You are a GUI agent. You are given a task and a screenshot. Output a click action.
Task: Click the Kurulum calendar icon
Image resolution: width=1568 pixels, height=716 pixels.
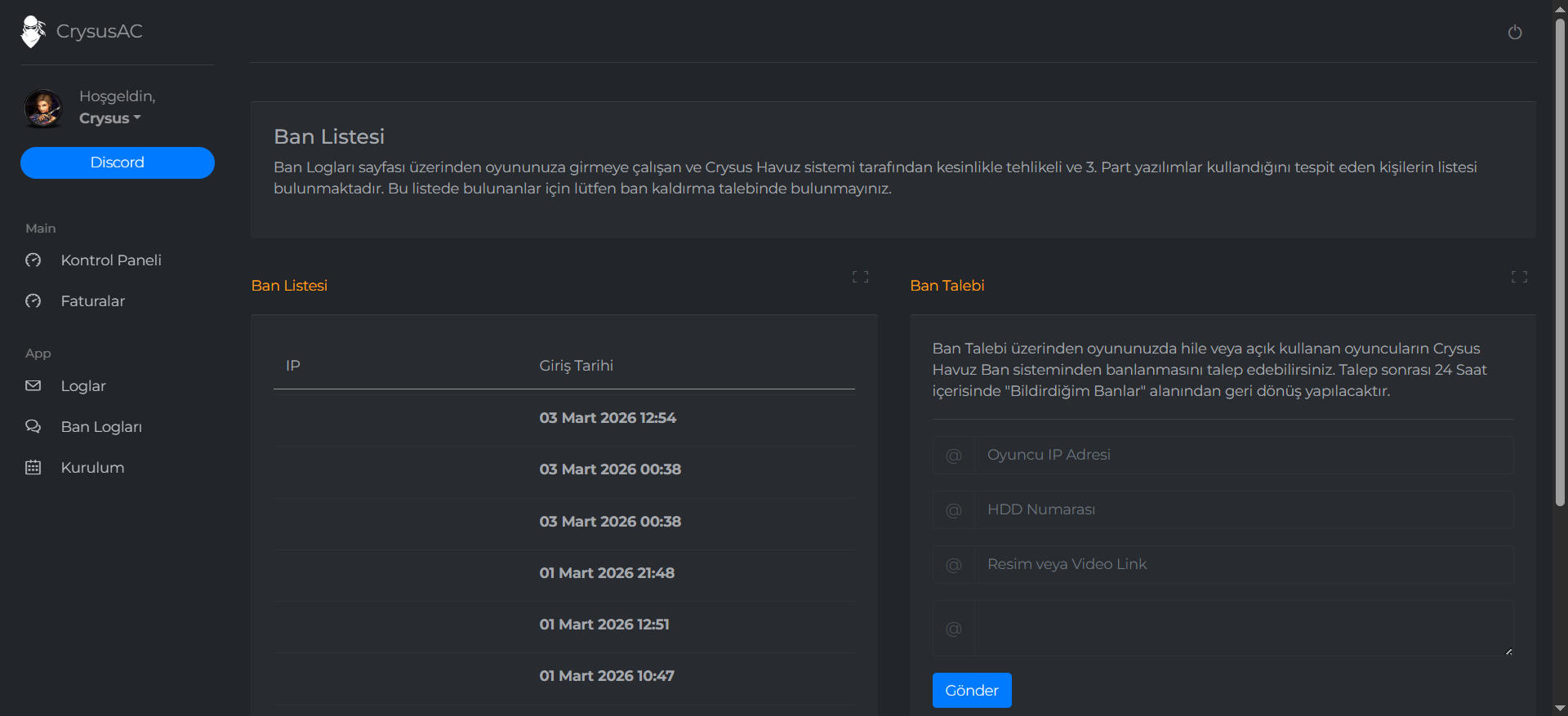[33, 468]
